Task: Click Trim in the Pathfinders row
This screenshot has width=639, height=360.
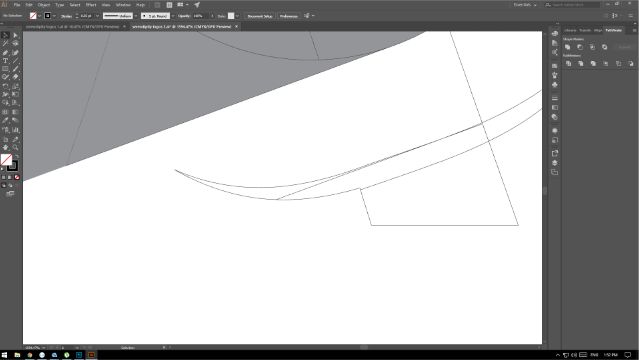Action: [x=581, y=64]
